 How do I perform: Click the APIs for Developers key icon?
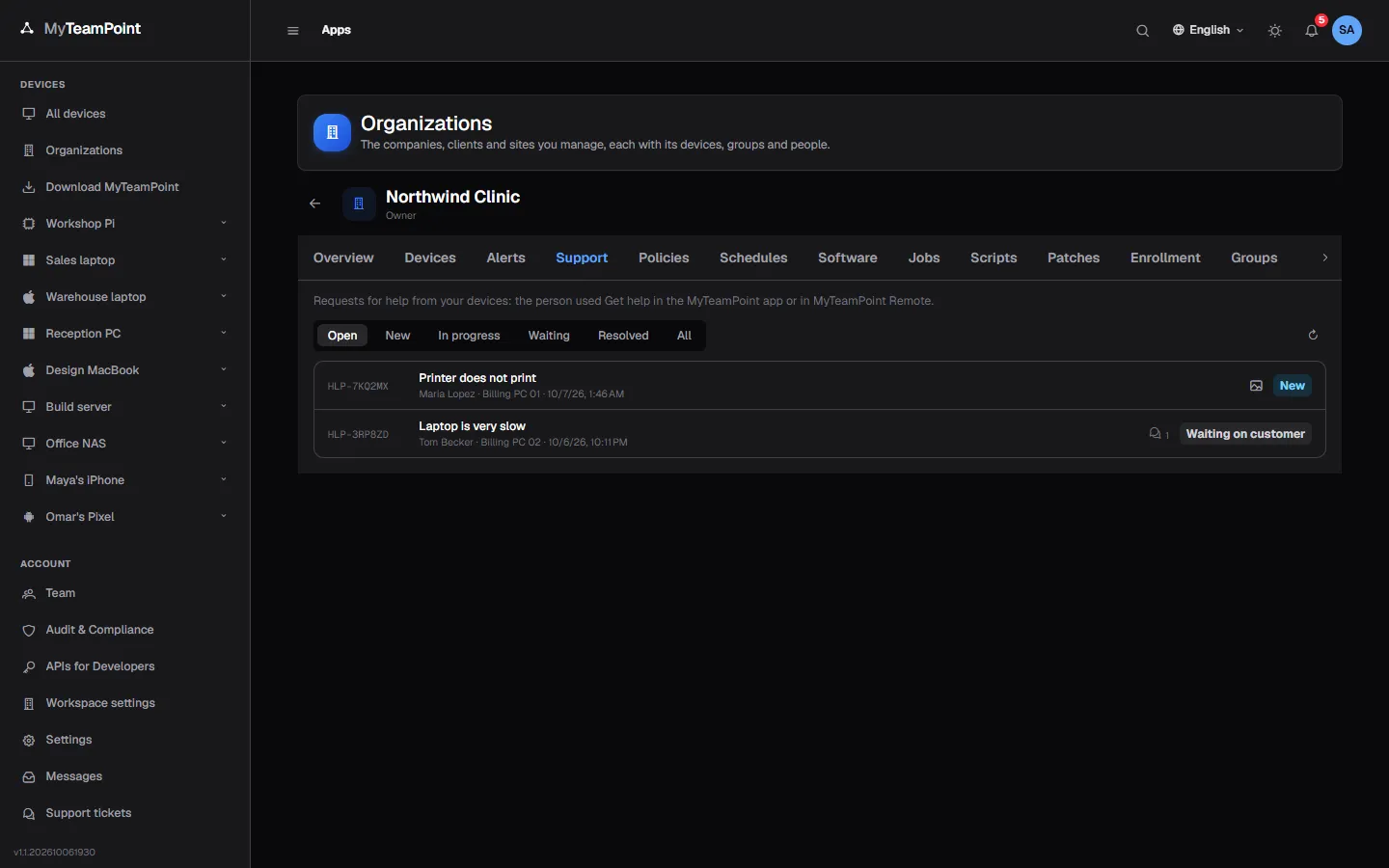point(29,666)
